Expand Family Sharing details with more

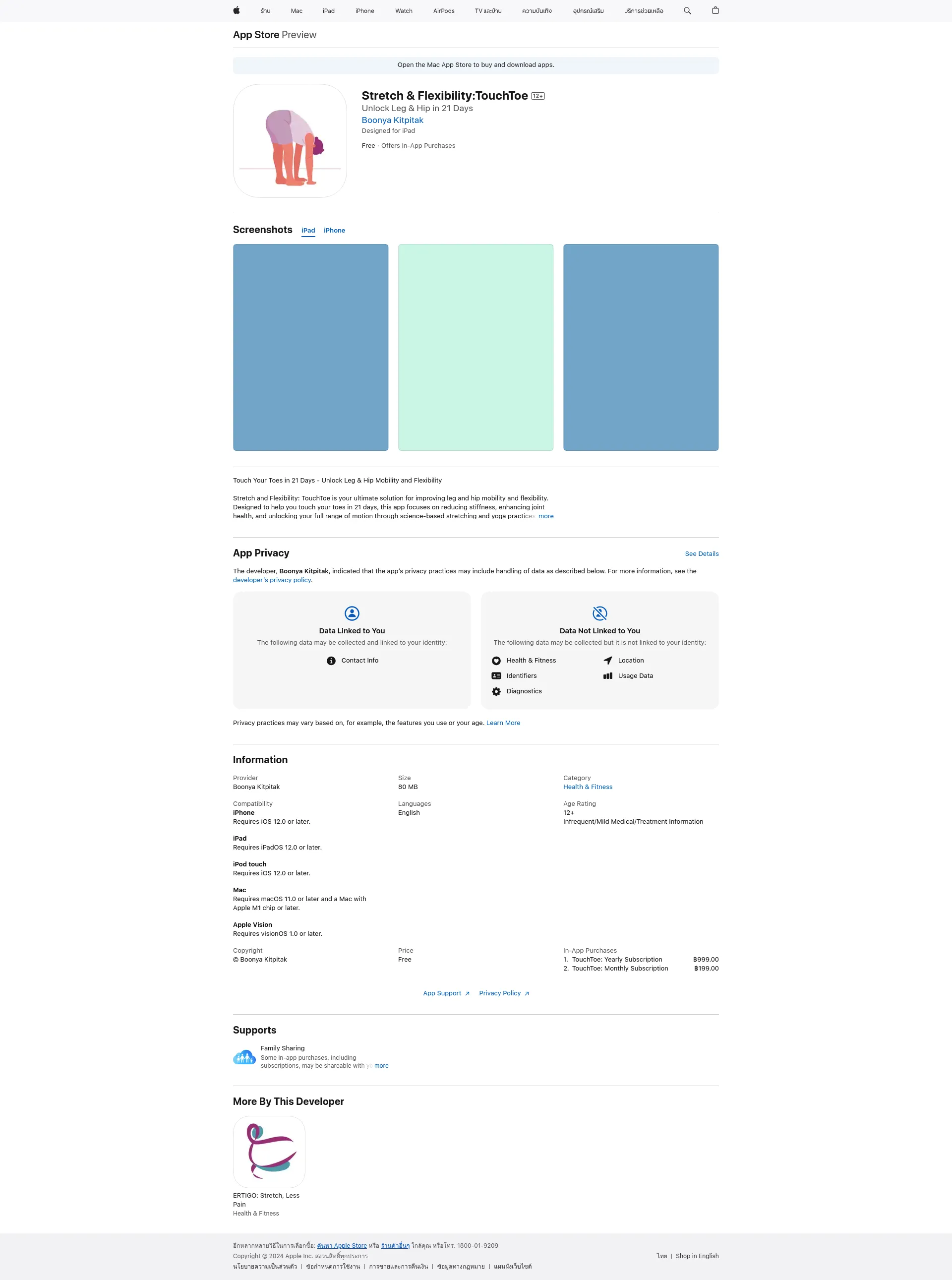click(382, 1066)
